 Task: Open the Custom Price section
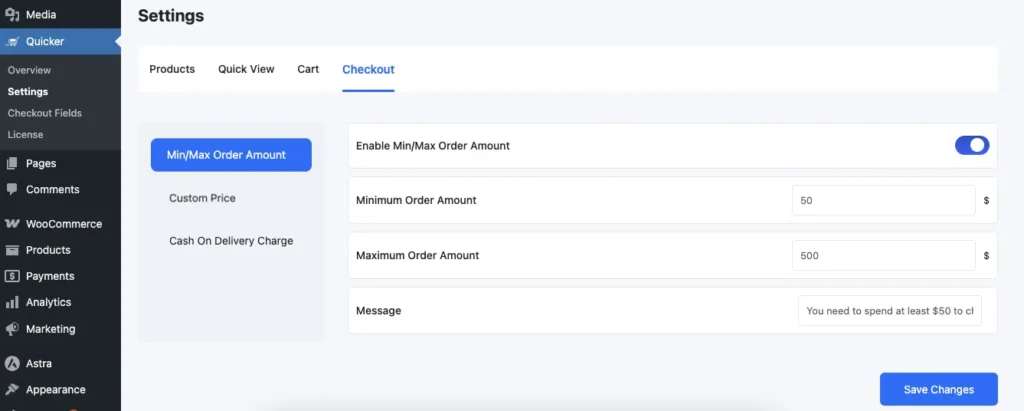[x=202, y=198]
